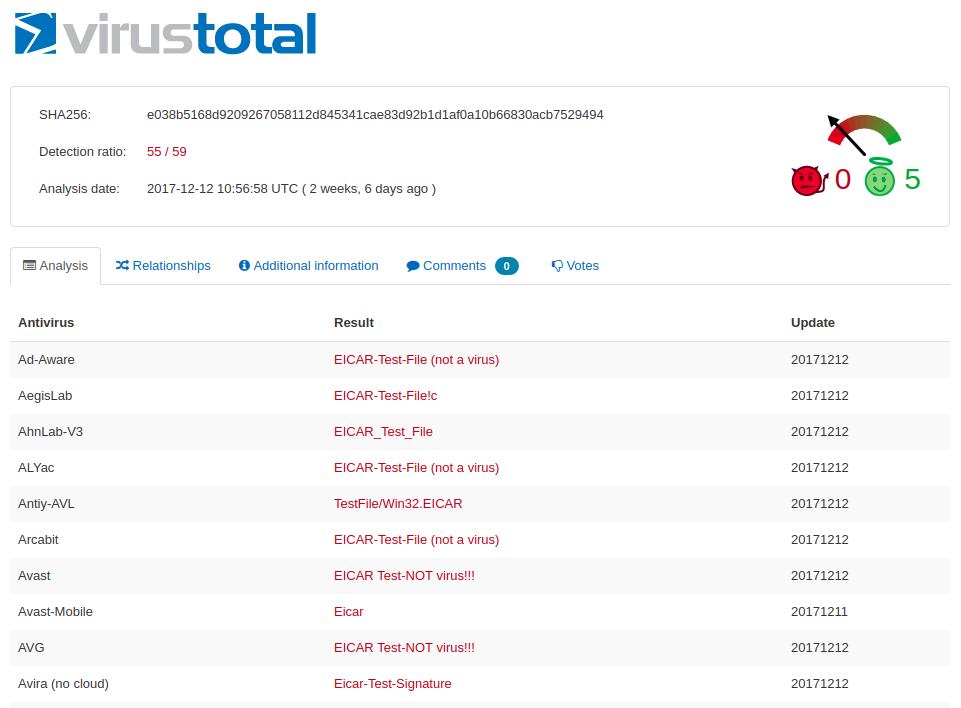Click the Eicar-Test-Signature result

point(392,684)
